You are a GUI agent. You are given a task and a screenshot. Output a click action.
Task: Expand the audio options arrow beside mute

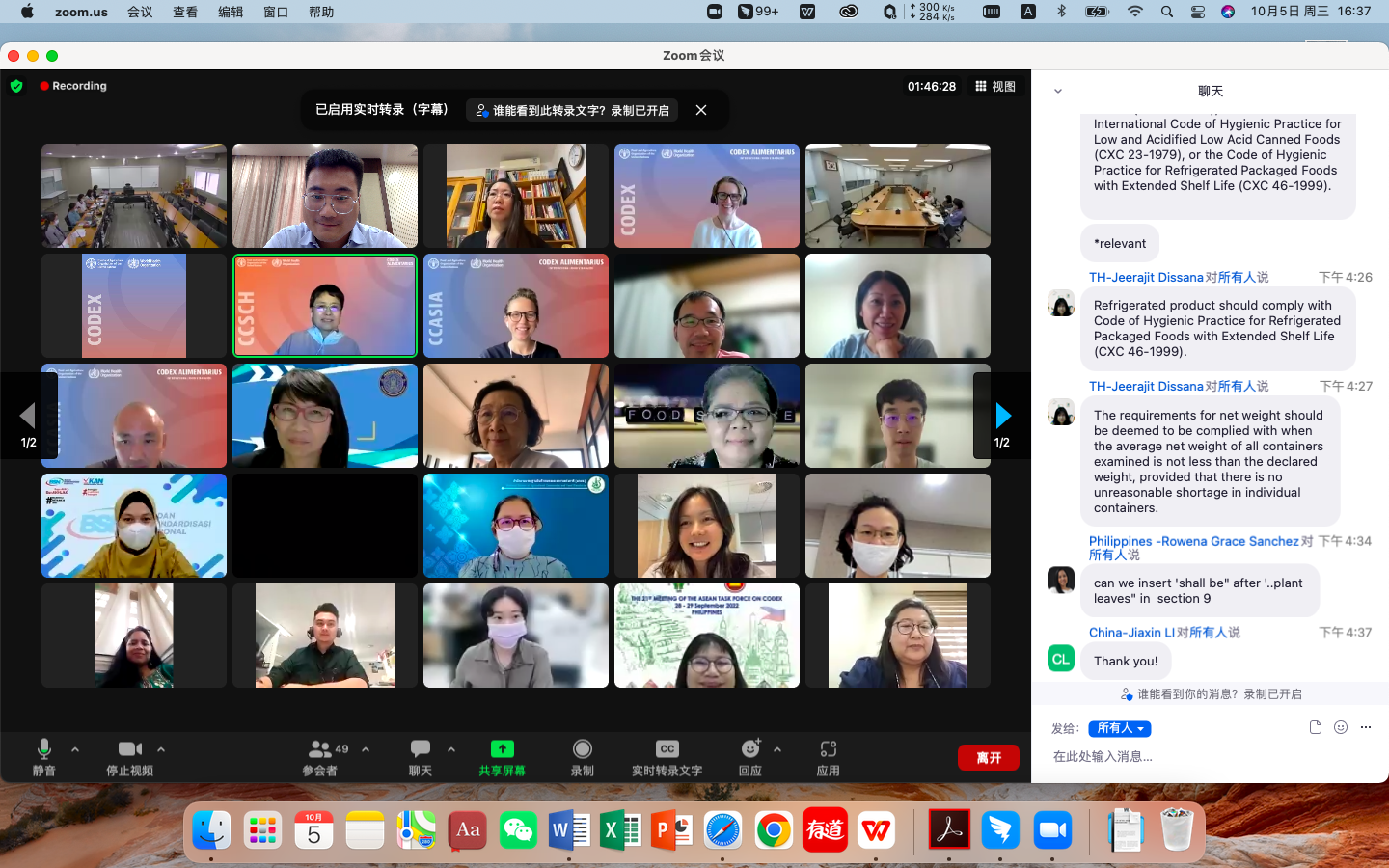point(75,749)
